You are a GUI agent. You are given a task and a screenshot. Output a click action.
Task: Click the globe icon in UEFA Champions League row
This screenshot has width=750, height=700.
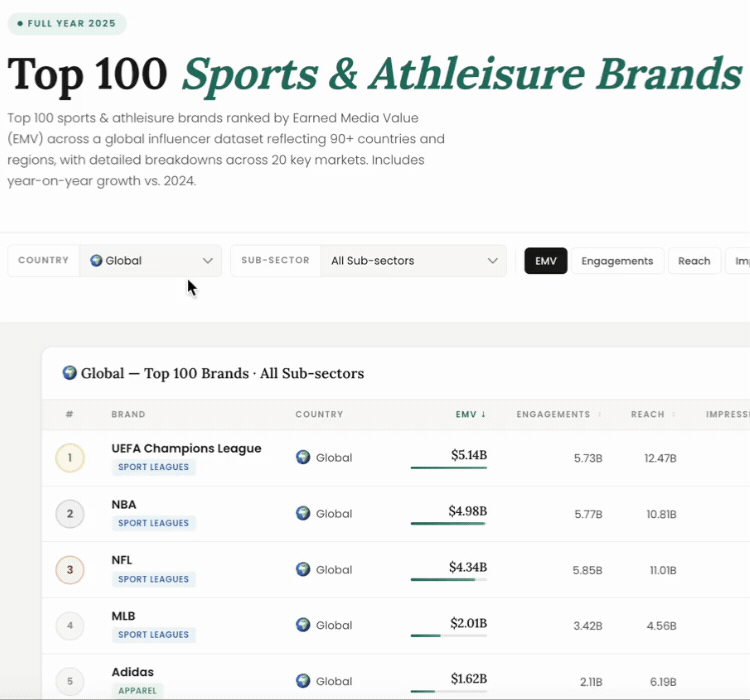303,457
